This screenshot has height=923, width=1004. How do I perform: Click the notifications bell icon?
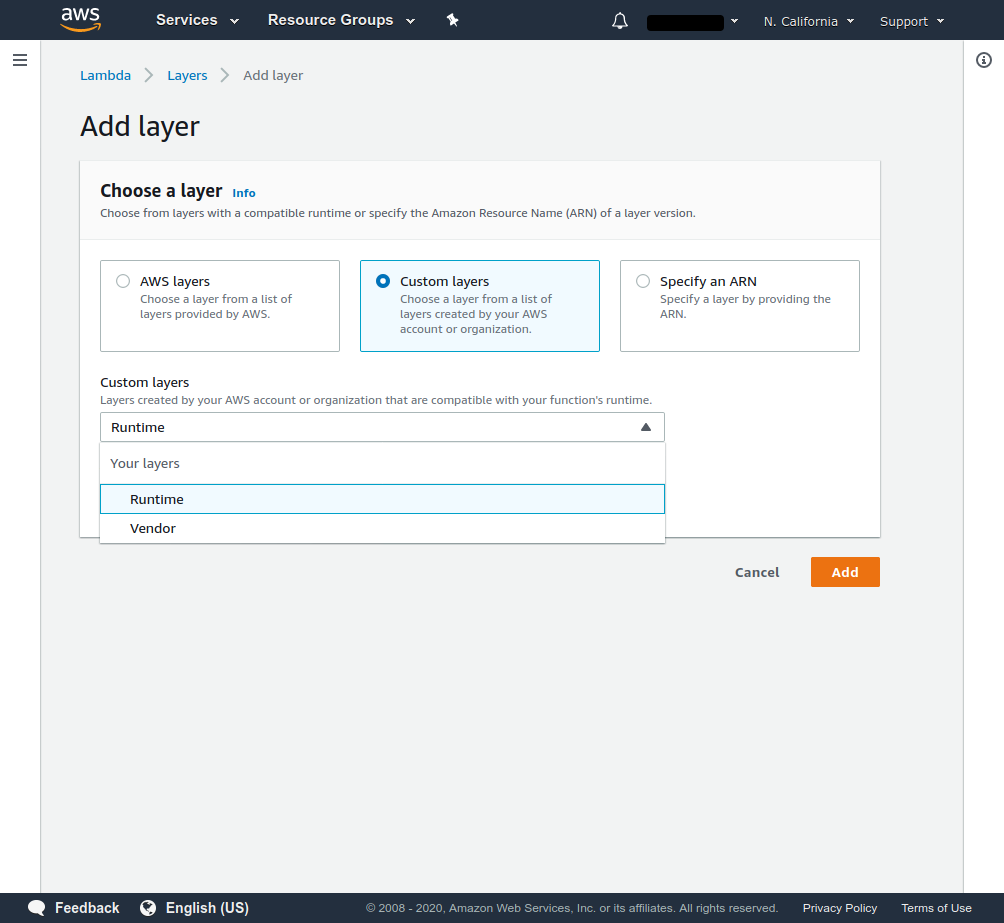(620, 21)
